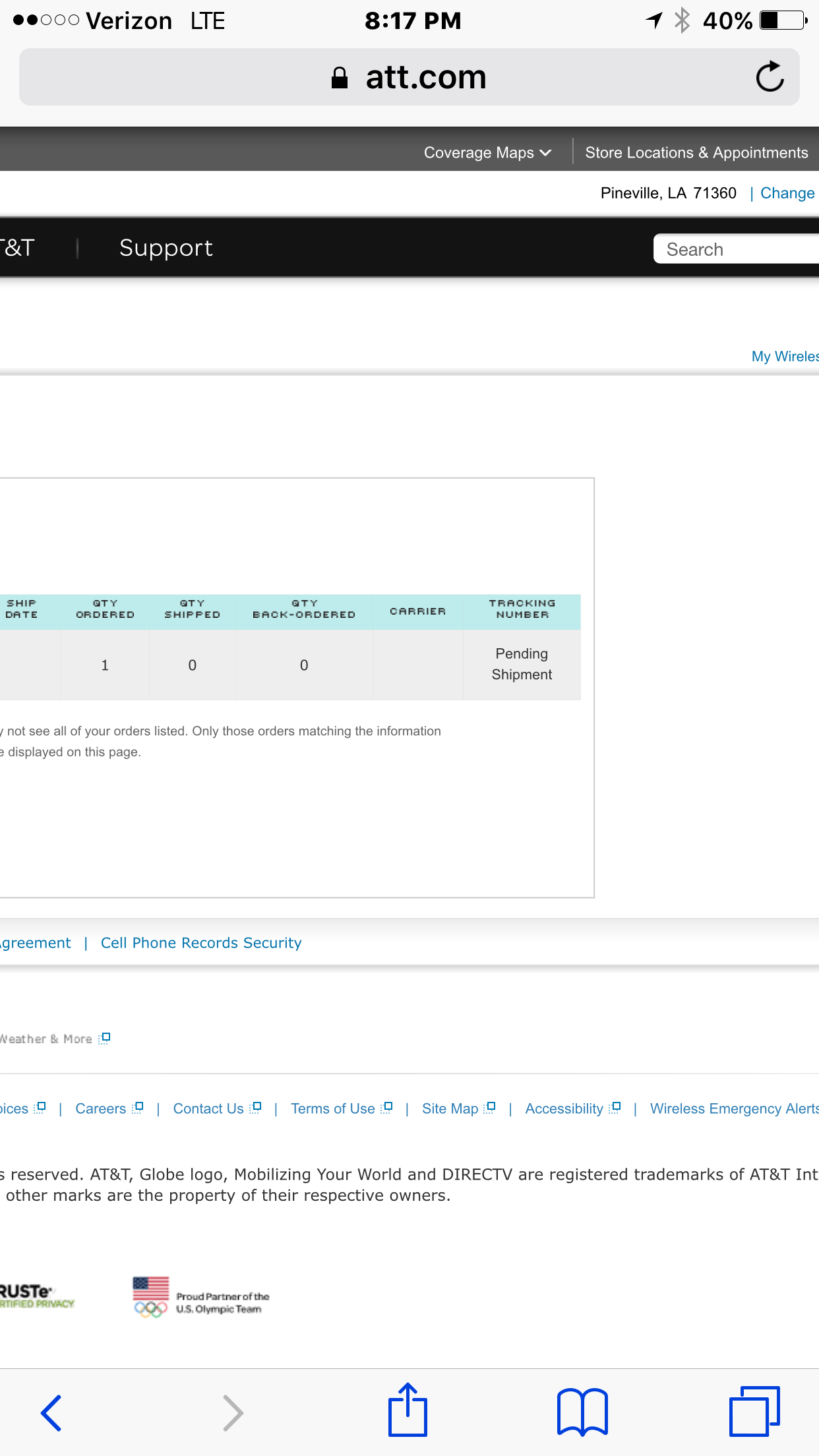Expand the Coverage Maps dropdown
Viewport: 819px width, 1456px height.
(x=487, y=152)
